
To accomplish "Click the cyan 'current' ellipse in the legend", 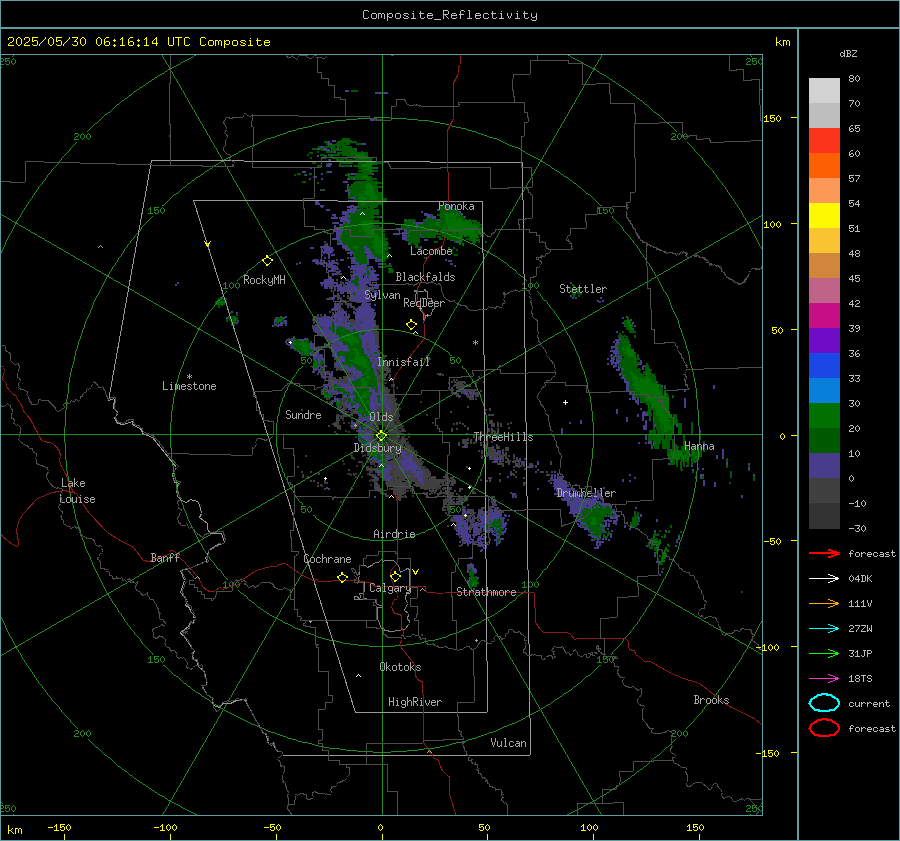I will point(824,703).
